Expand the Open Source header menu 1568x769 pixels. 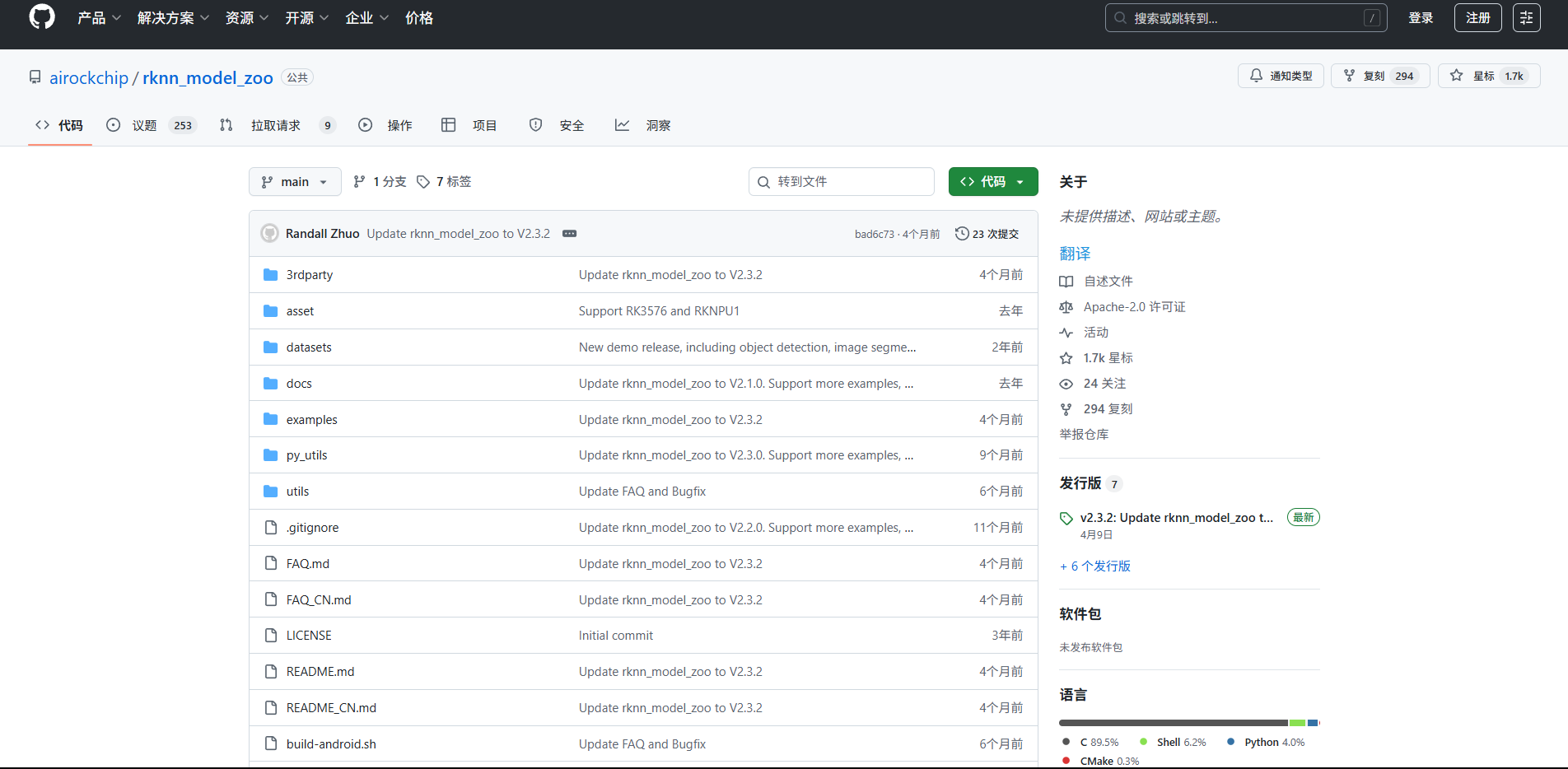pos(307,18)
